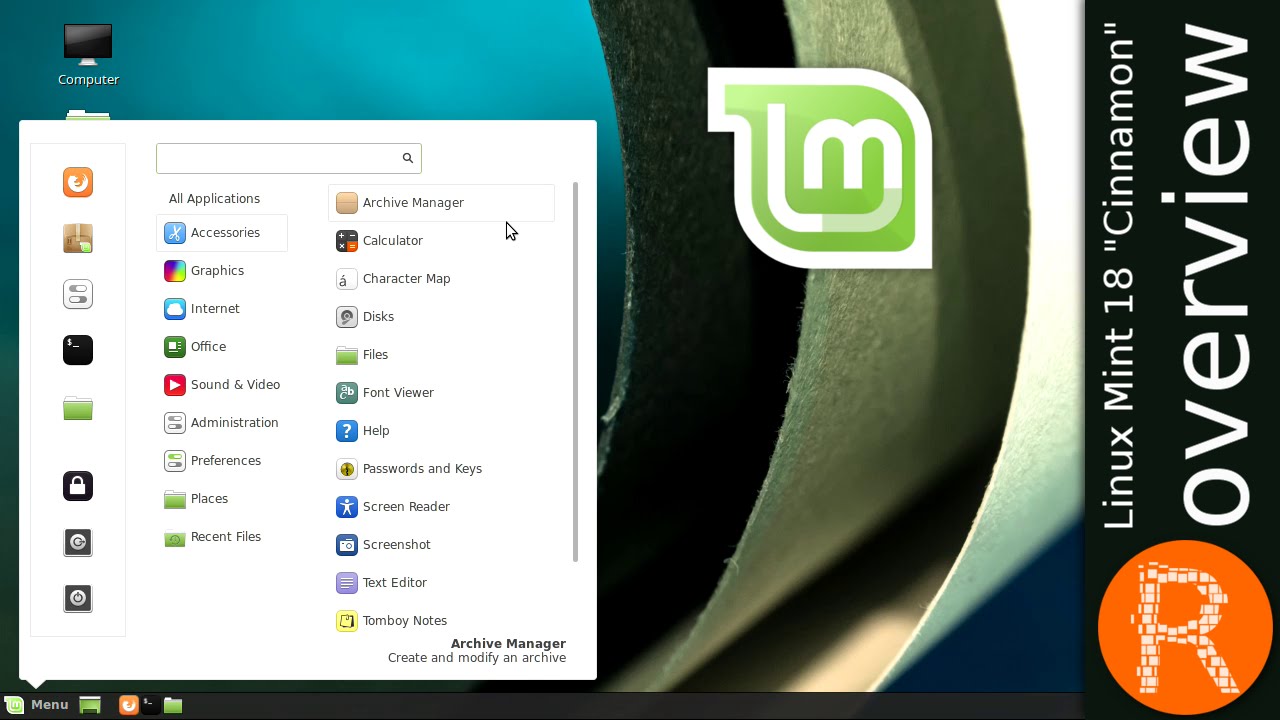Open the Computer desktop icon
Image resolution: width=1280 pixels, height=720 pixels.
[88, 54]
